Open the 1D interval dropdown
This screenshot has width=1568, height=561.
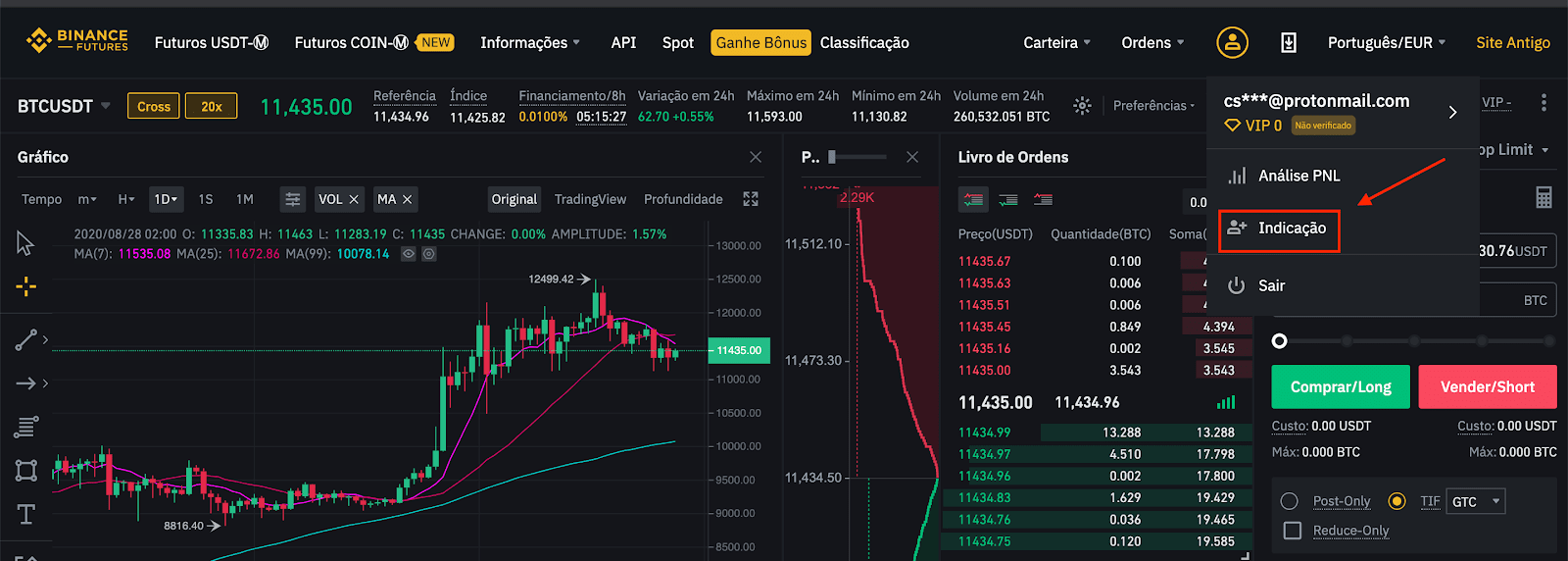(166, 199)
